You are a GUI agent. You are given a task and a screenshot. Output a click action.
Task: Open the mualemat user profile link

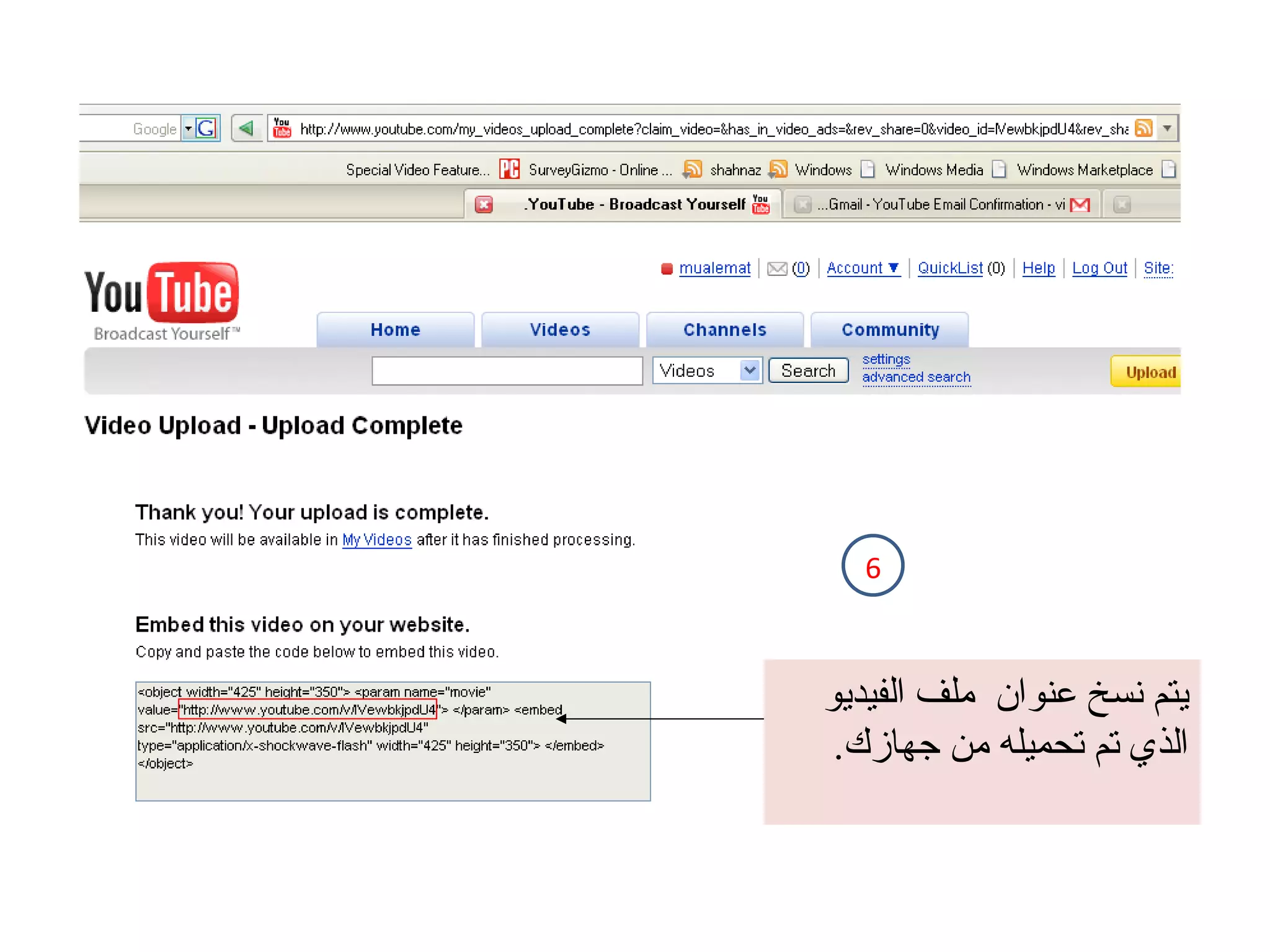[714, 268]
